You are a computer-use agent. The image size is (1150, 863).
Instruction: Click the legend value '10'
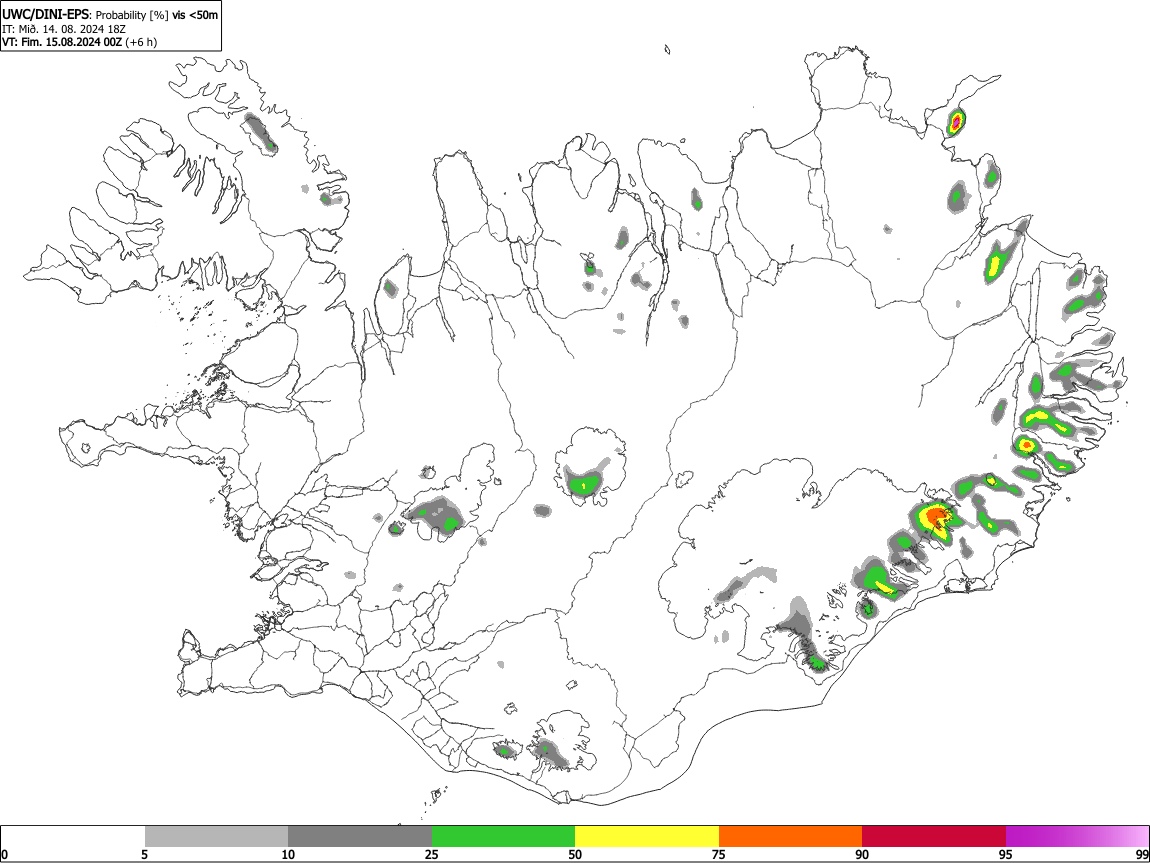(x=288, y=855)
